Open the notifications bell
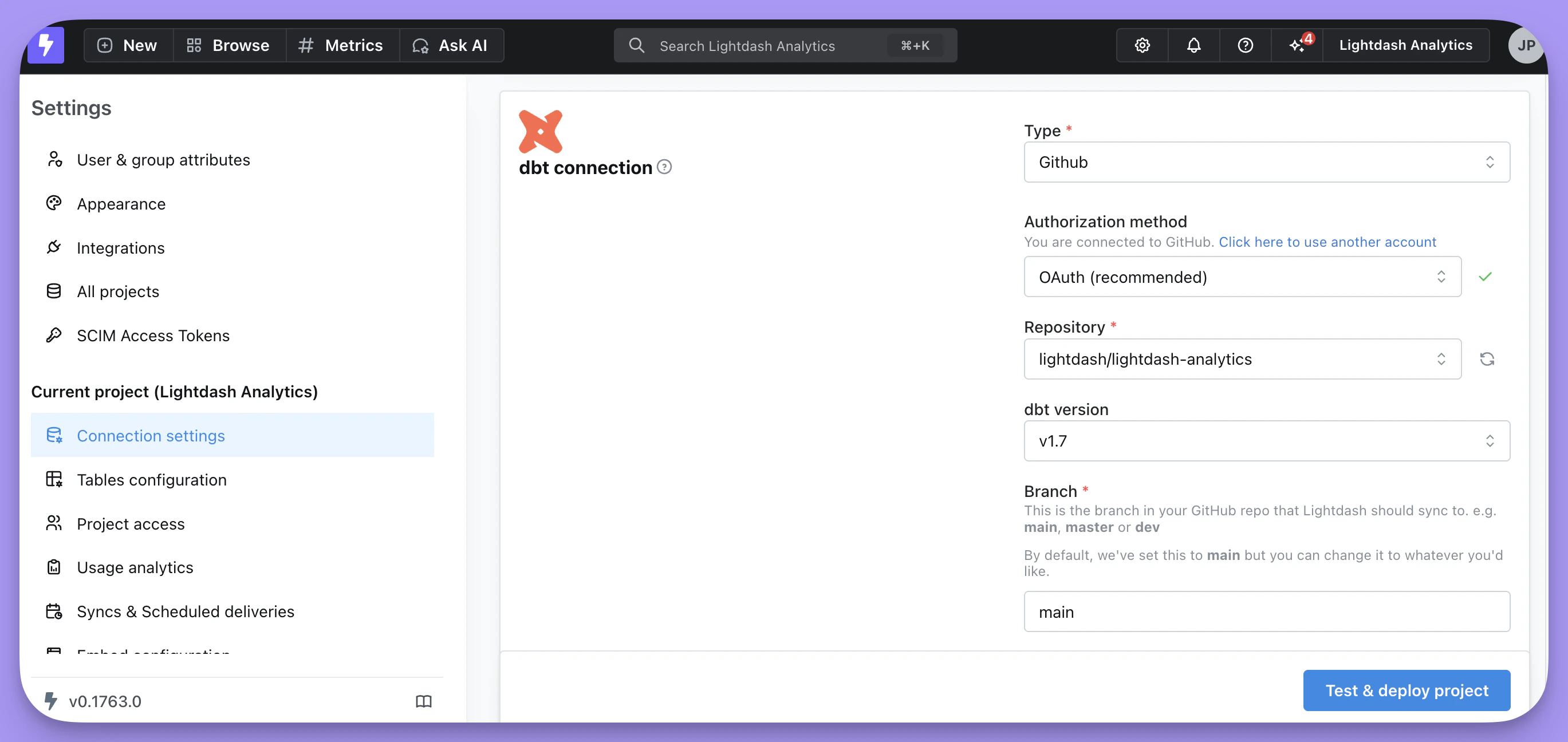The image size is (1568, 742). pyautogui.click(x=1193, y=45)
